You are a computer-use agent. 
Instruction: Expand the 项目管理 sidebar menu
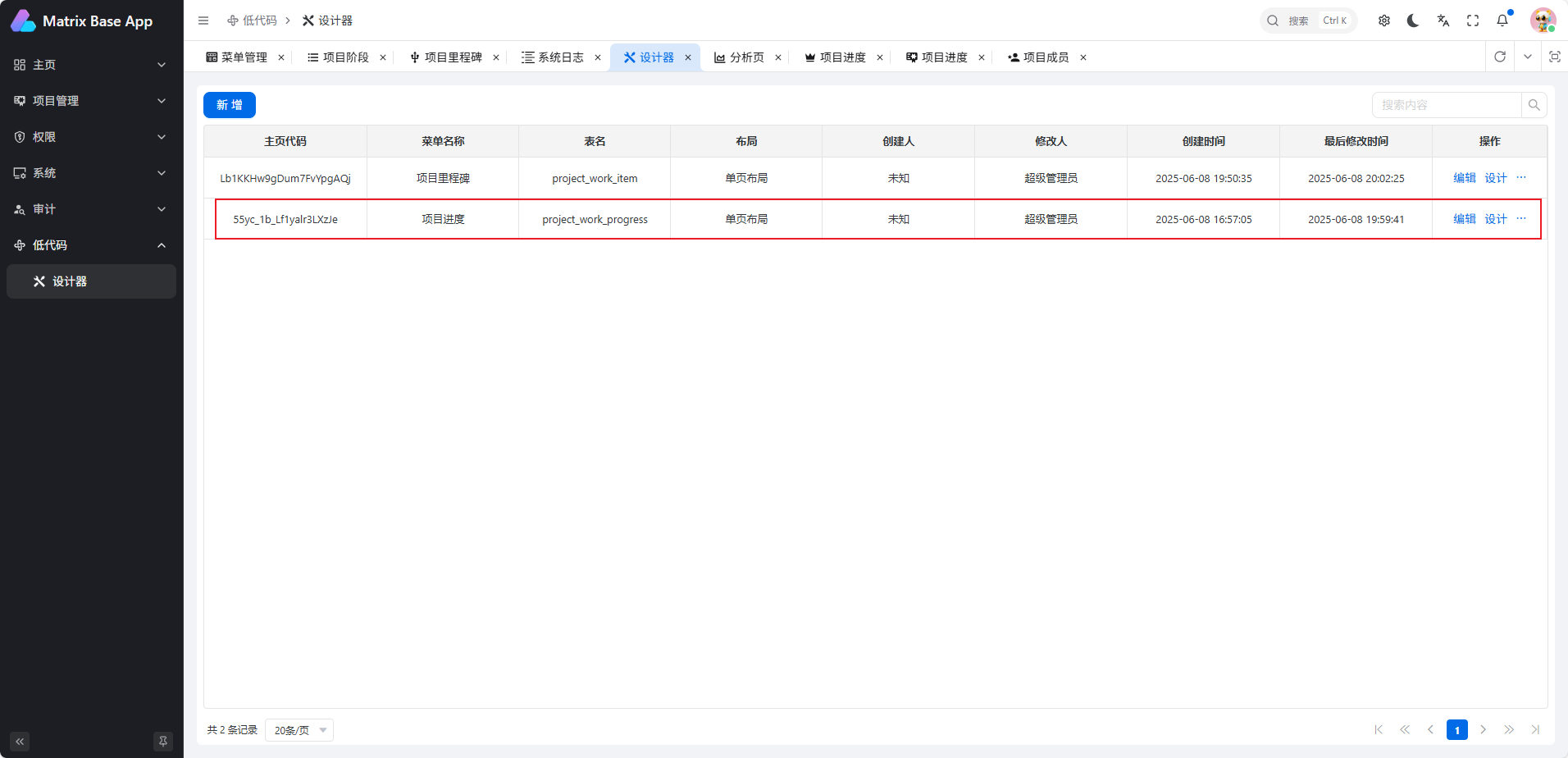(x=90, y=101)
